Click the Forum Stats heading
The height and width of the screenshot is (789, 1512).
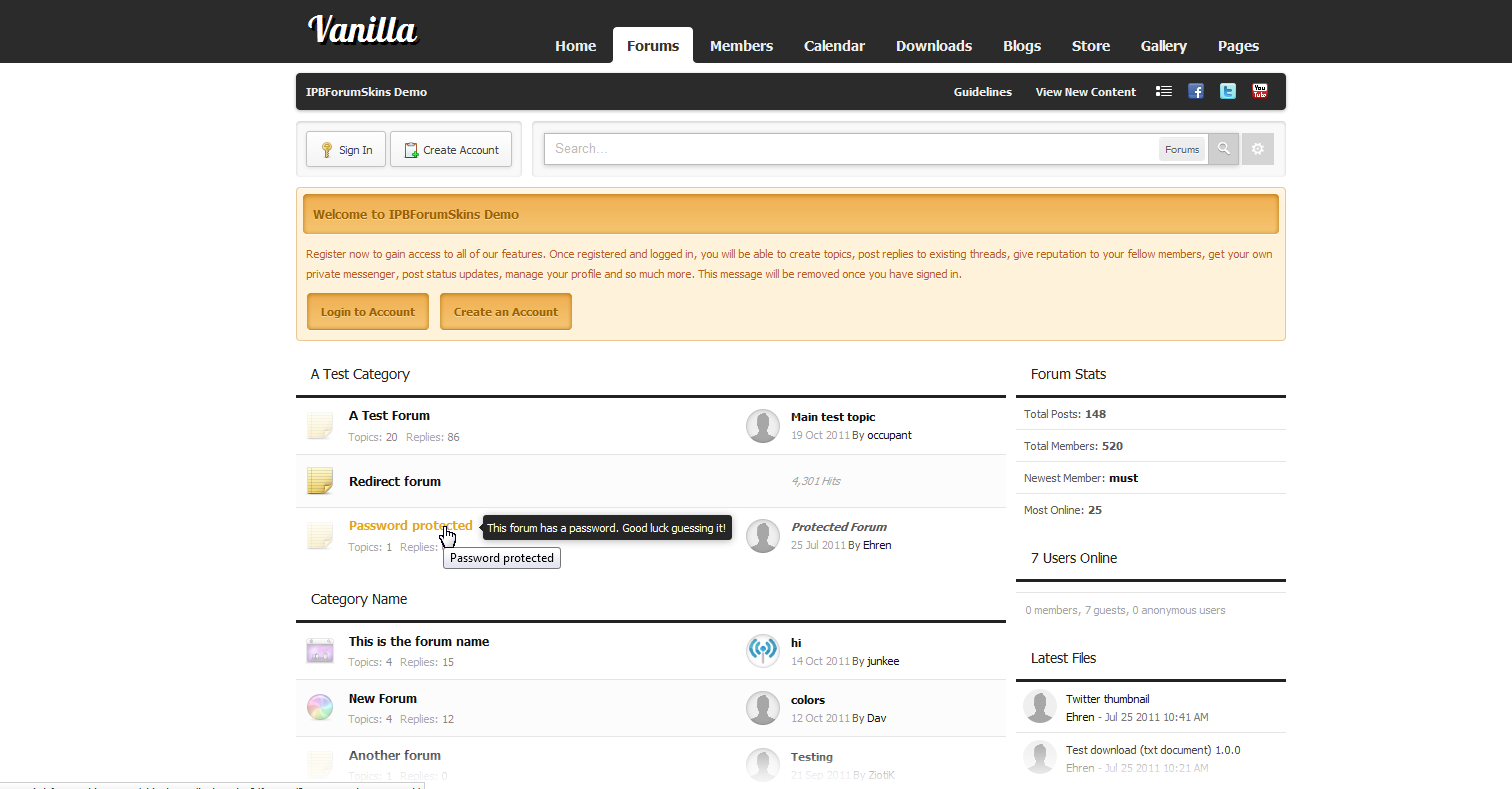click(x=1068, y=374)
